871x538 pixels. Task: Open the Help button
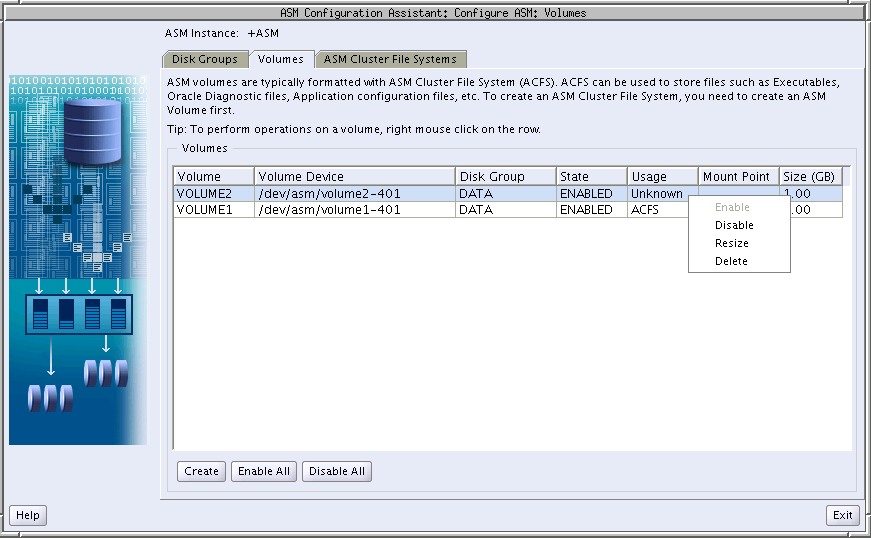(28, 515)
